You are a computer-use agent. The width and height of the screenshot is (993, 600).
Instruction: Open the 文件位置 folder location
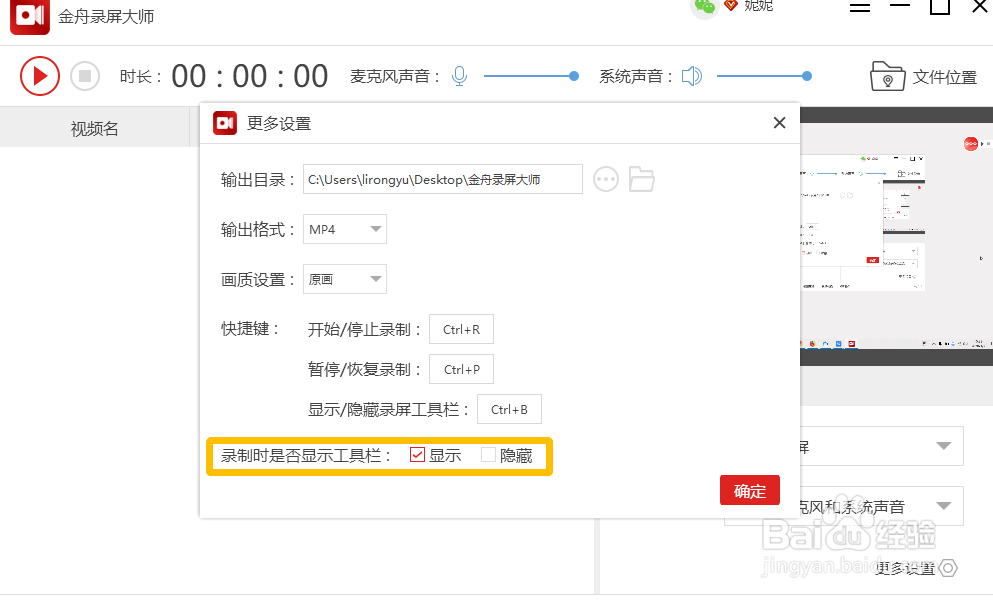tap(924, 77)
